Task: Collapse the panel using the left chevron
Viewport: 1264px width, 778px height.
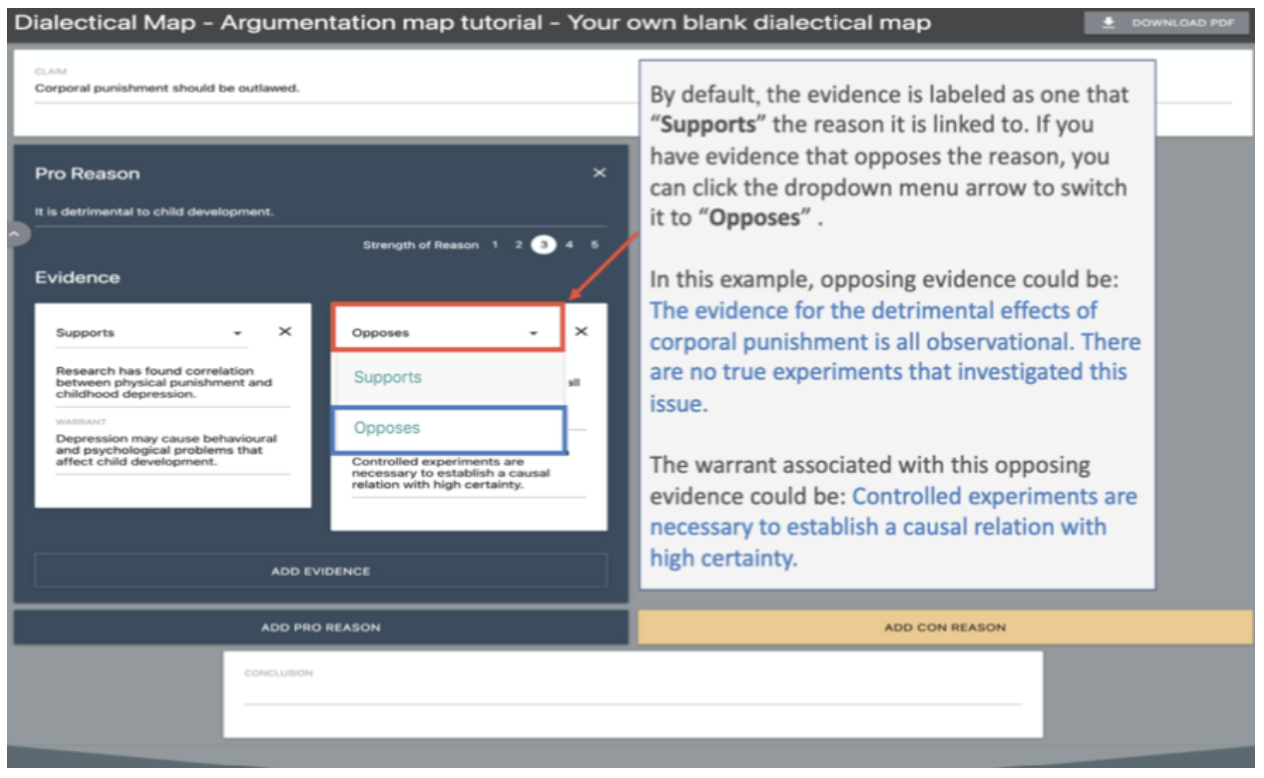Action: 16,234
